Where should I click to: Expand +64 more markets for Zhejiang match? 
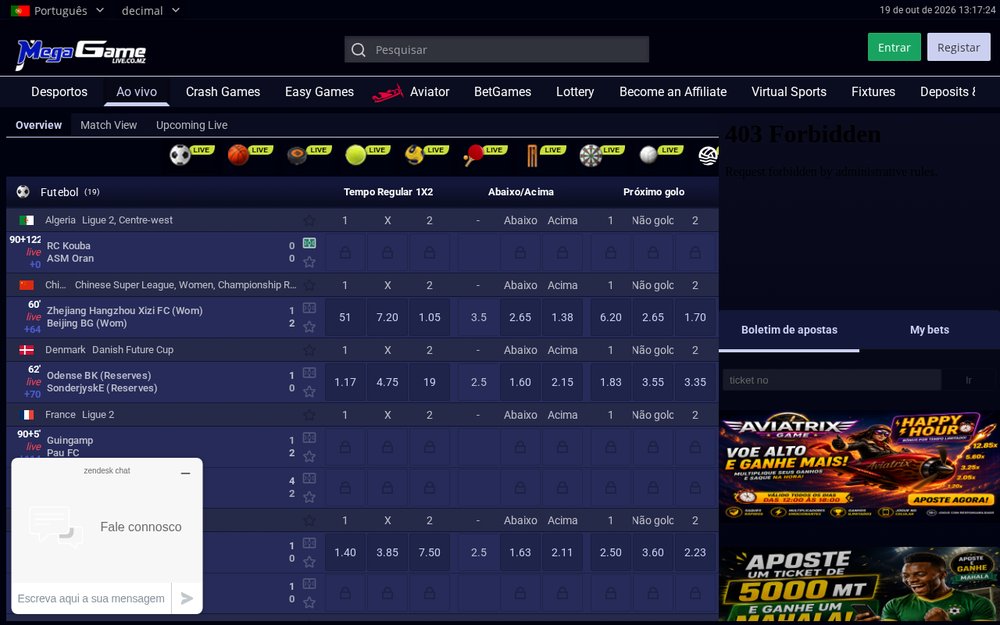click(33, 330)
